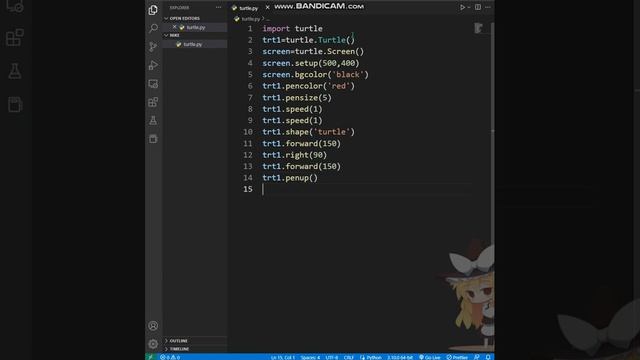The image size is (640, 360).
Task: Click line 5 screen.bgcolor('black')
Action: pos(315,75)
